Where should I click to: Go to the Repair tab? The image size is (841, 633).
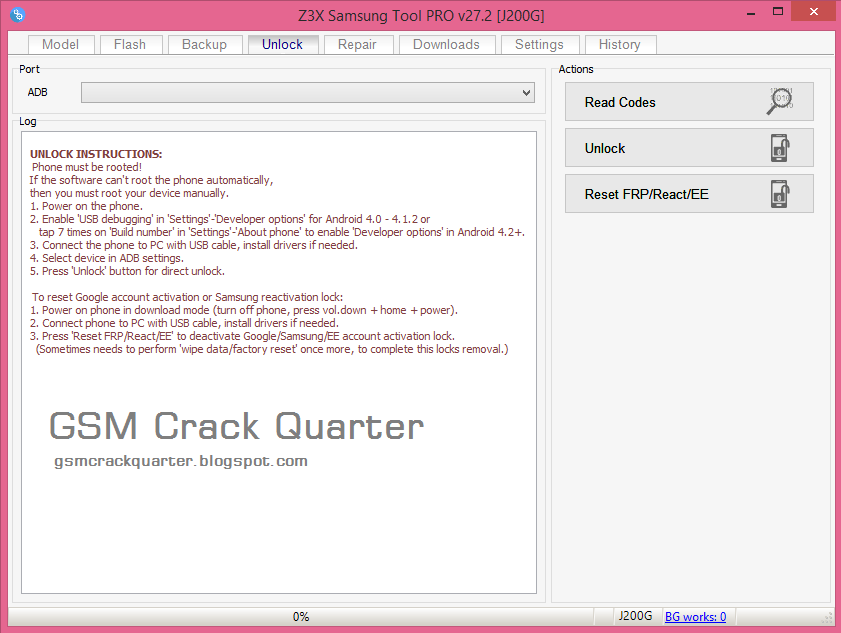[357, 45]
